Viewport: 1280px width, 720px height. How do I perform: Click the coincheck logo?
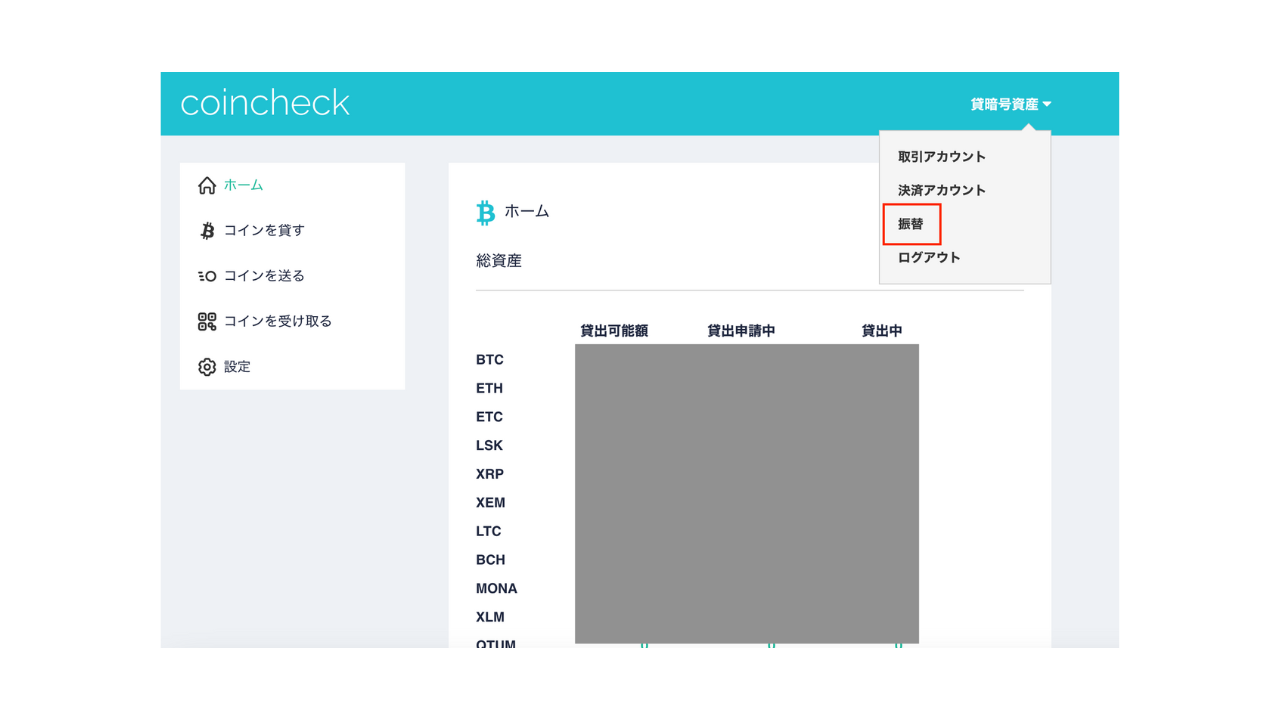pos(265,102)
